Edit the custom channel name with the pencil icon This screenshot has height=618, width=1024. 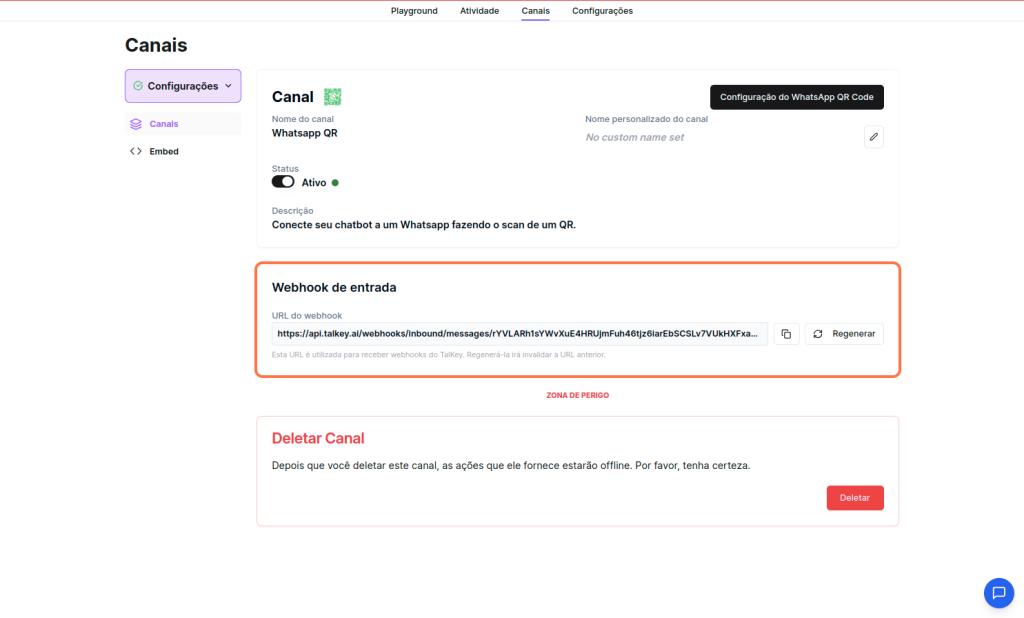tap(874, 137)
